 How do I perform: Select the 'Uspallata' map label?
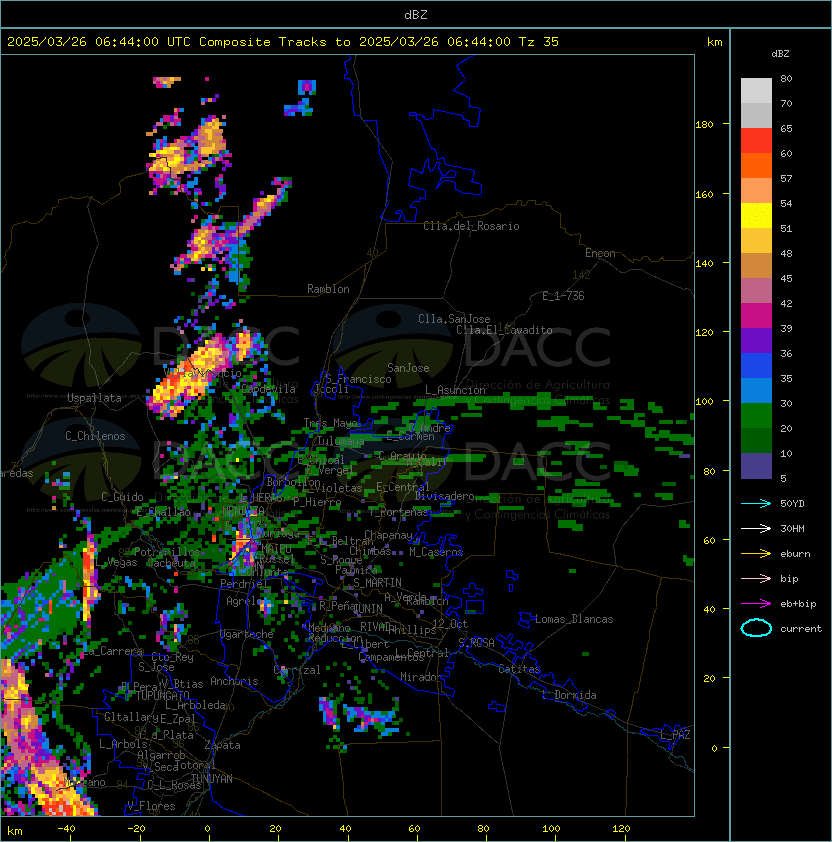point(94,398)
